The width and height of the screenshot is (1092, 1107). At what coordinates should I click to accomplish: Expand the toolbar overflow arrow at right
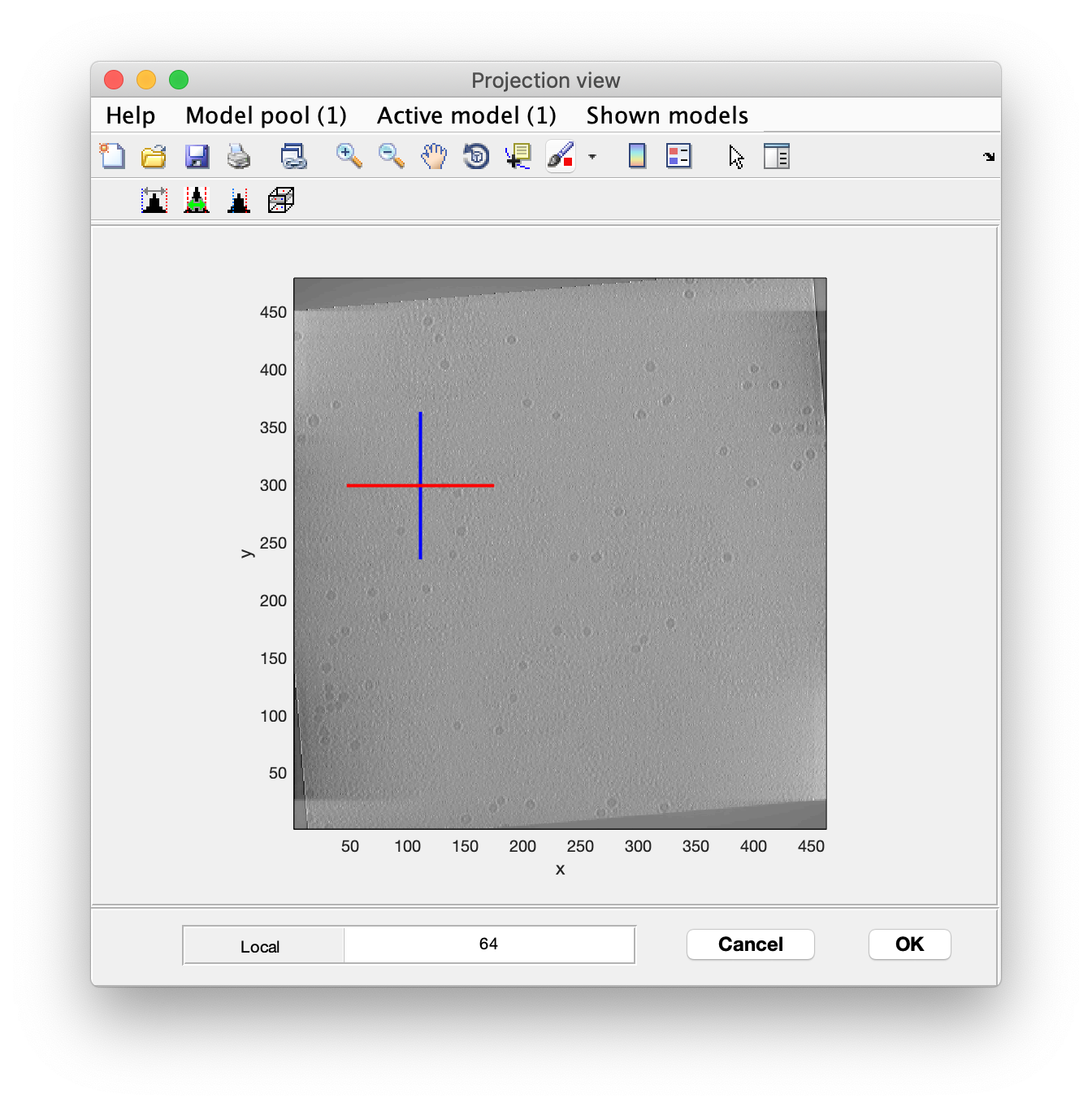[x=989, y=156]
